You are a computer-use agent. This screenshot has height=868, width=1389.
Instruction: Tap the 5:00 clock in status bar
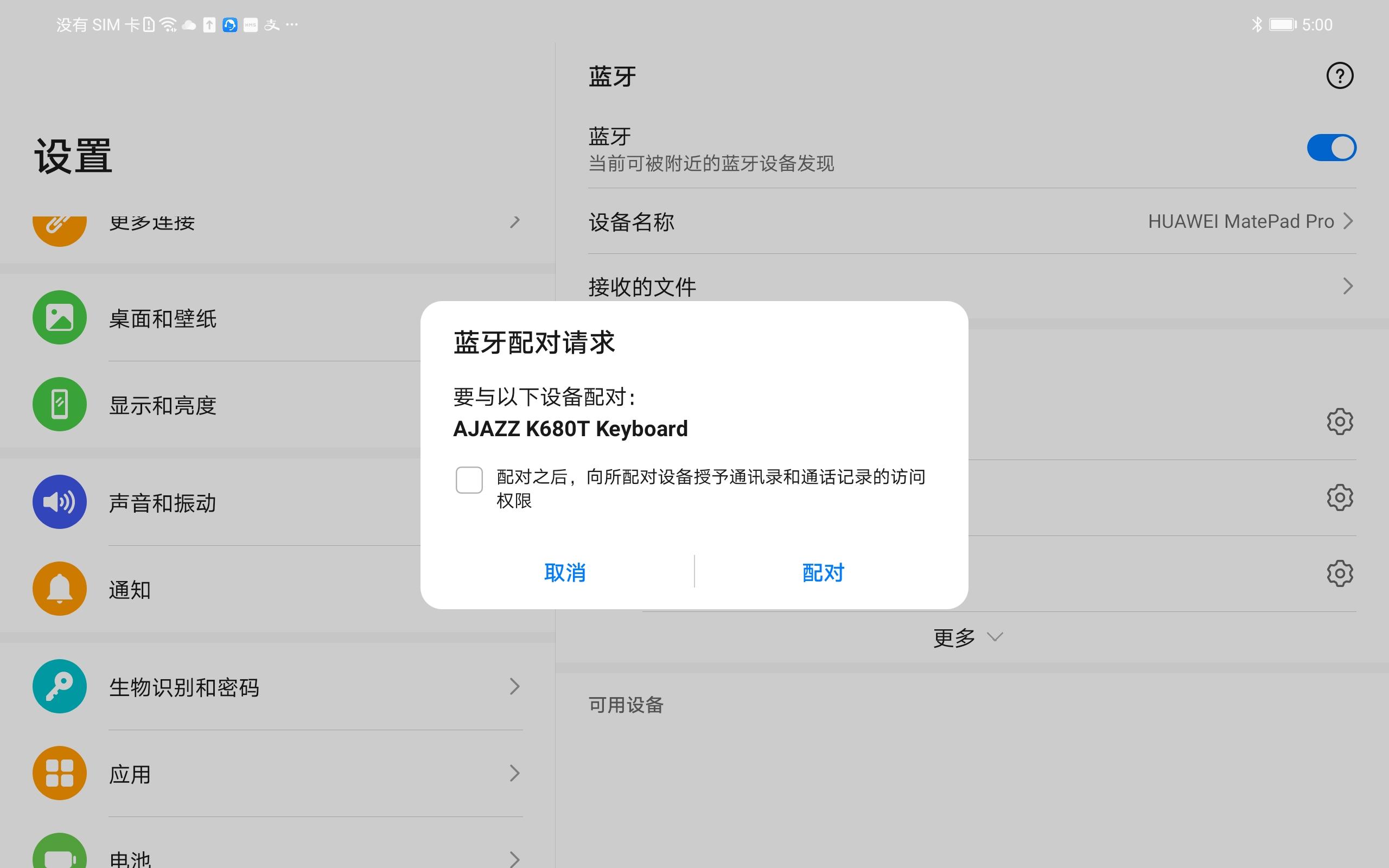1317,25
